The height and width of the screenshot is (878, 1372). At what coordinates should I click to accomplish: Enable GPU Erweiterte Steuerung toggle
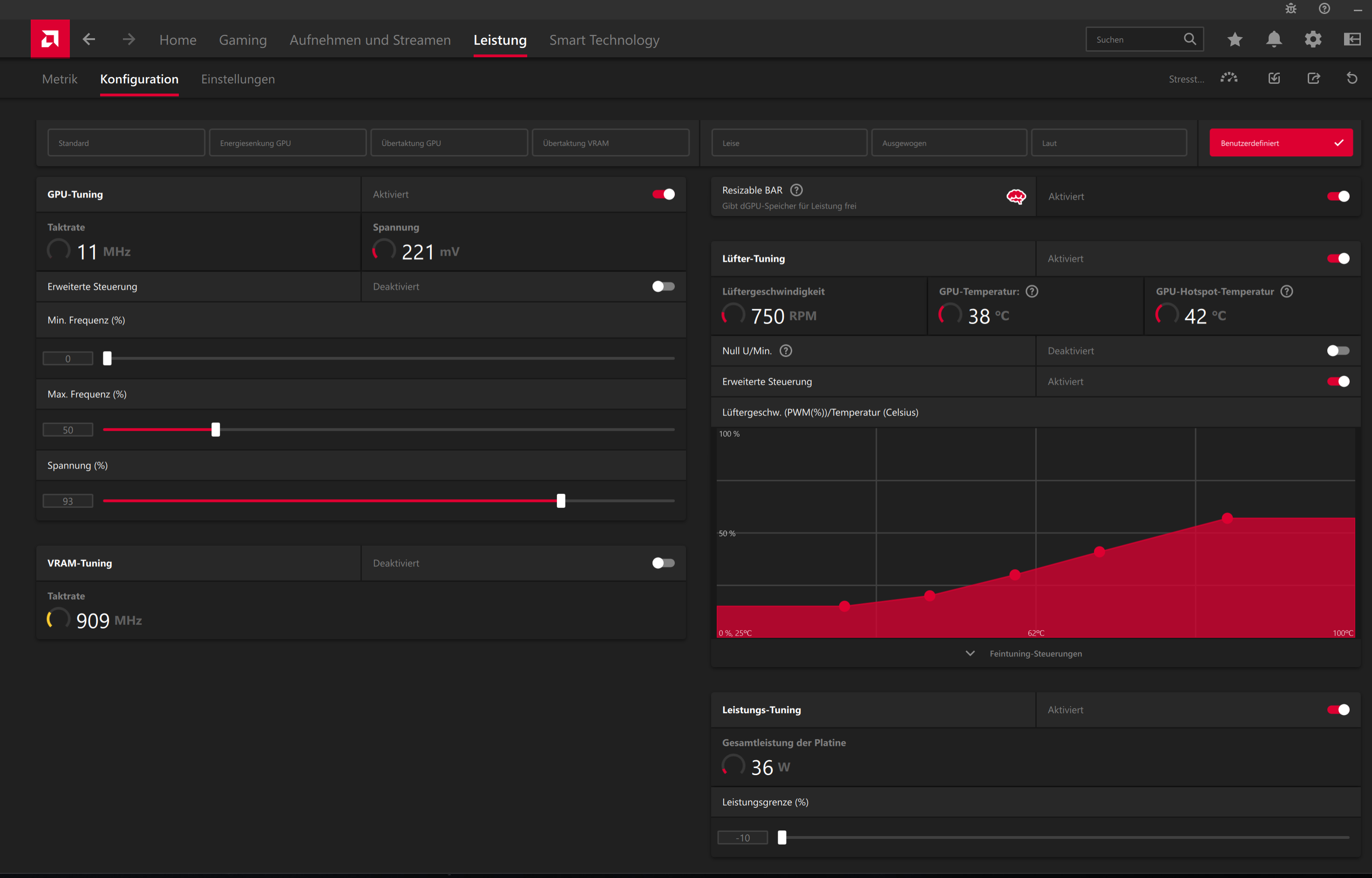tap(663, 286)
